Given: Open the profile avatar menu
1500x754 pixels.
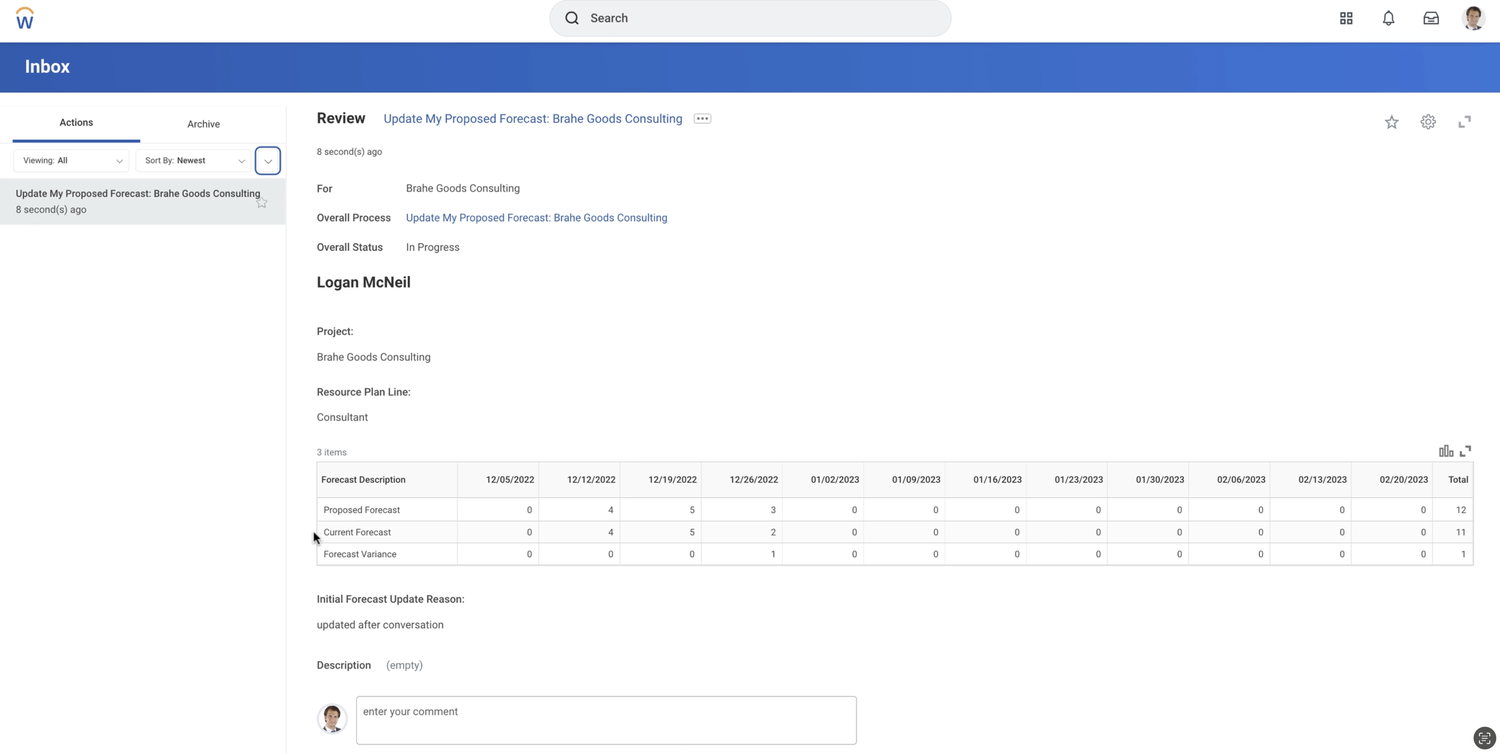Looking at the screenshot, I should pos(1473,18).
